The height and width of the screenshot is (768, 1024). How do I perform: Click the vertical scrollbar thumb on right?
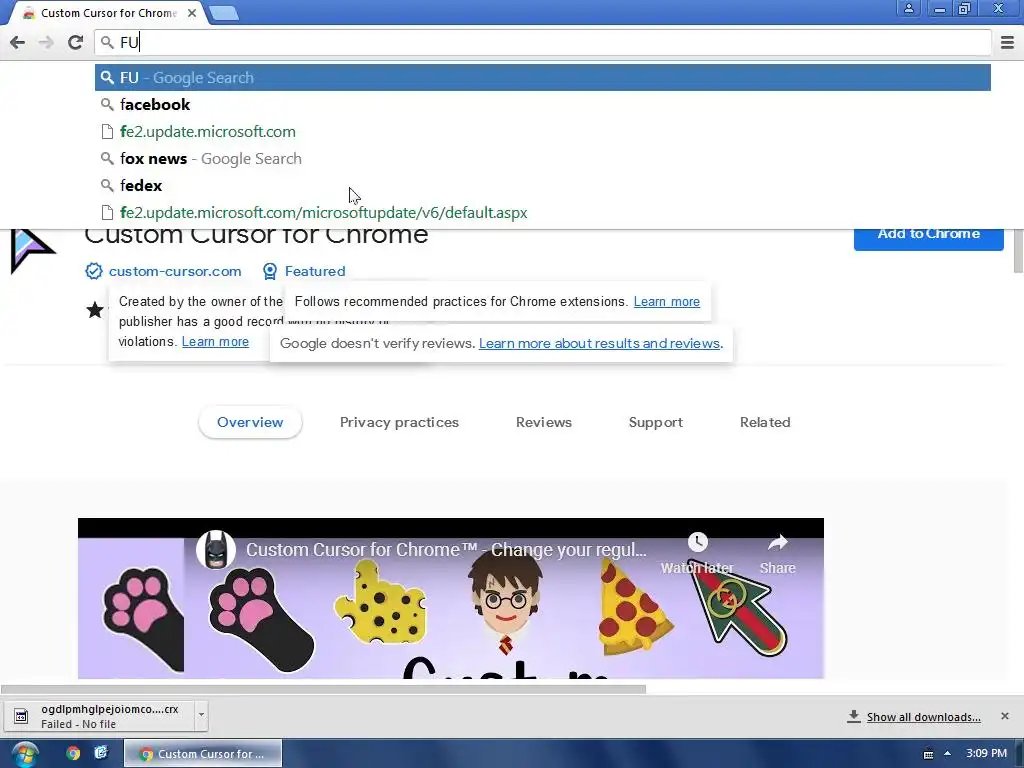(1018, 251)
